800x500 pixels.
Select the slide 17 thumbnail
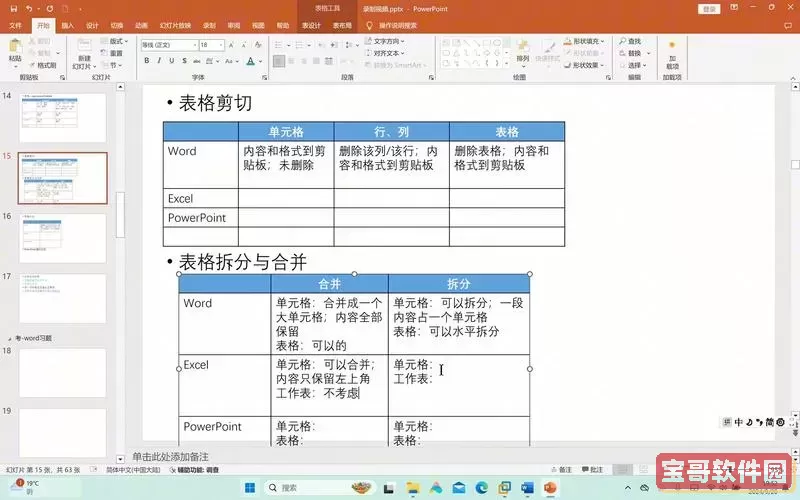(x=63, y=298)
